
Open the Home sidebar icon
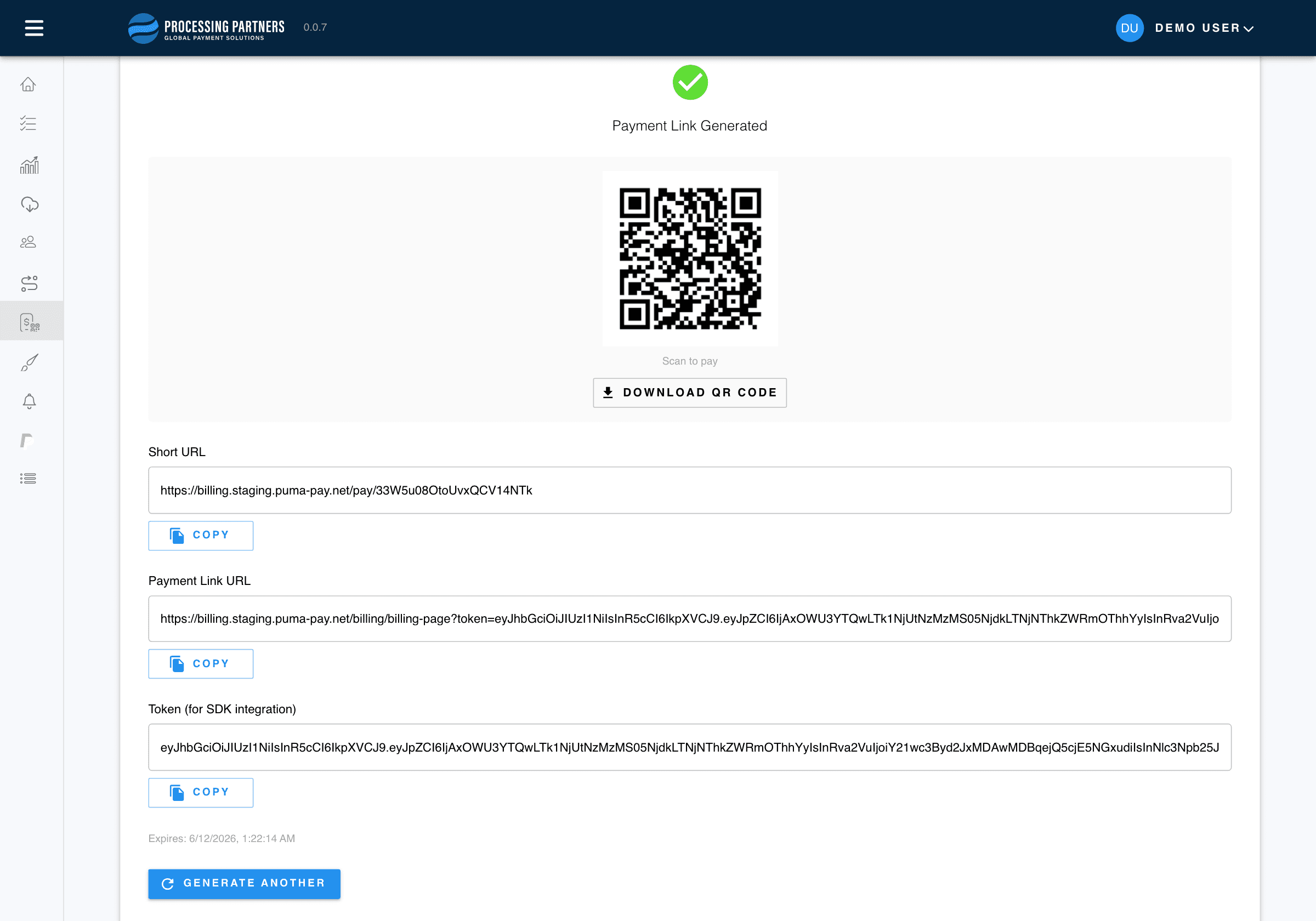(x=28, y=84)
